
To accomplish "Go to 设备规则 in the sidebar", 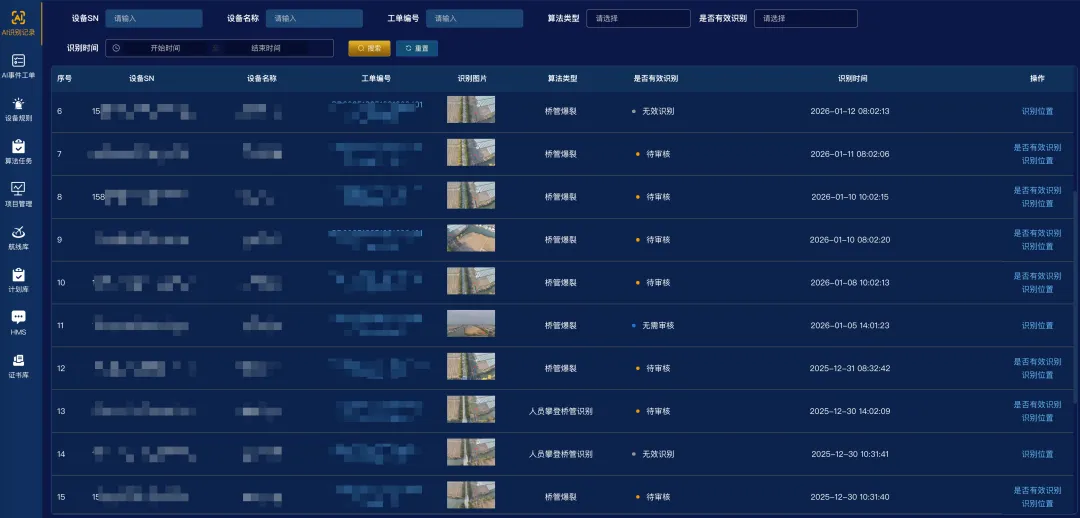I will click(x=19, y=109).
